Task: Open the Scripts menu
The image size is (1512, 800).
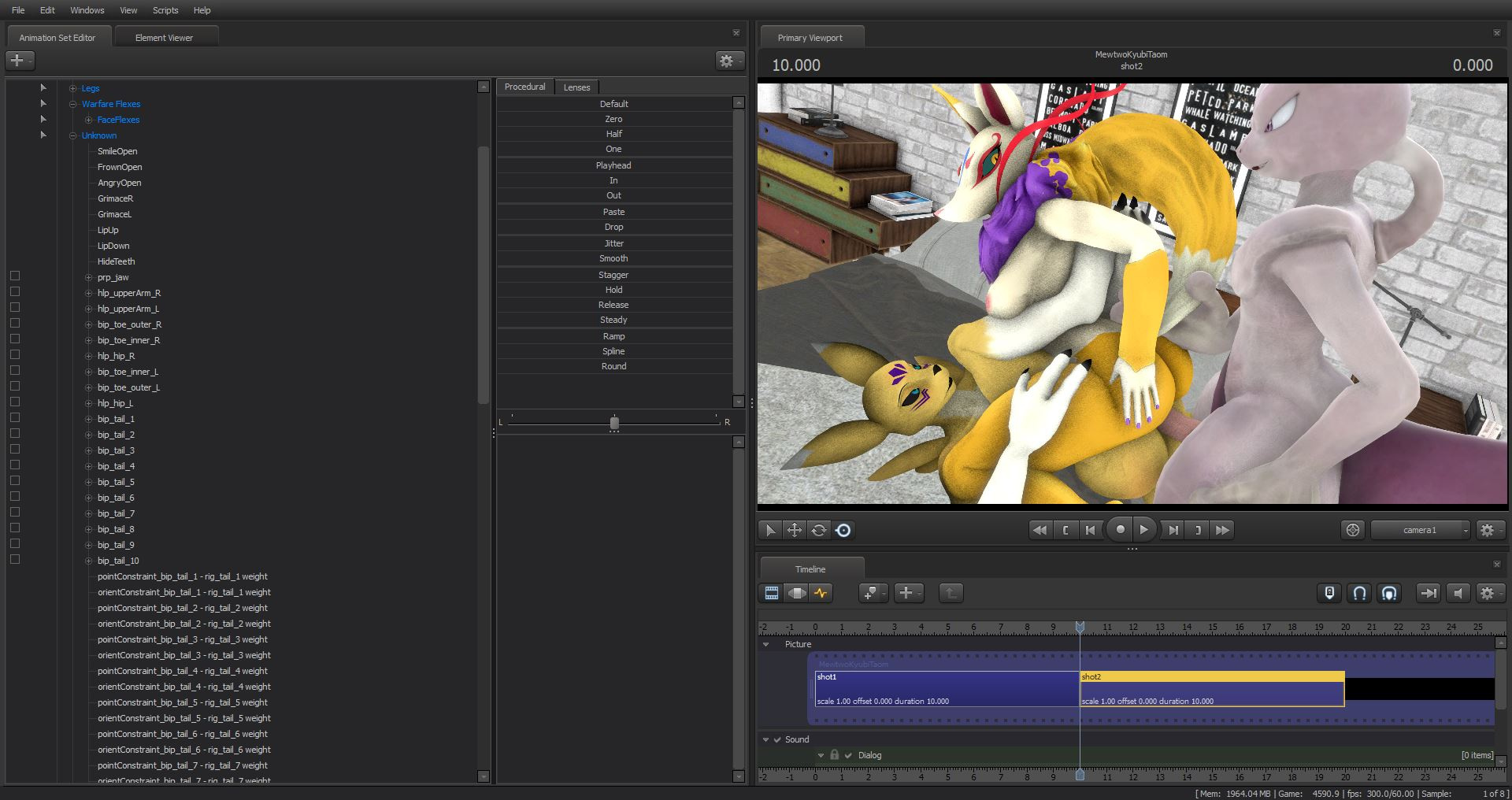Action: [165, 10]
